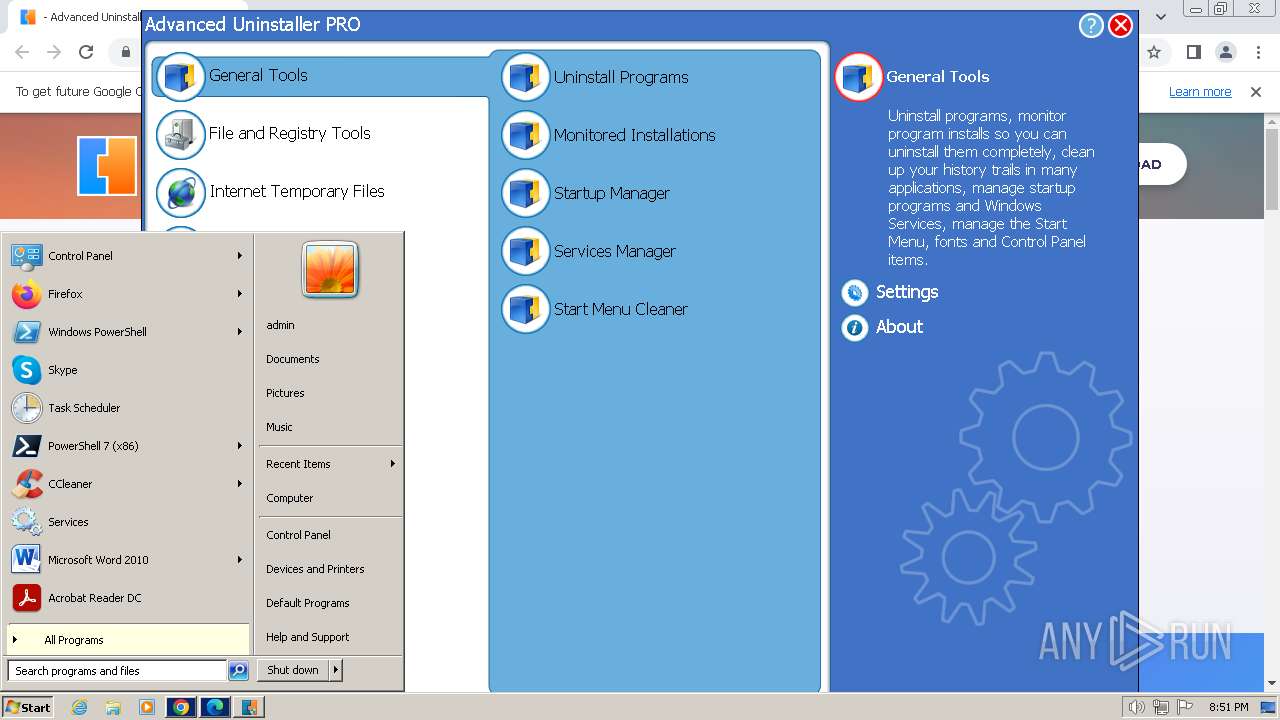The image size is (1280, 720).
Task: Select File and Registry Tools menu label
Action: (290, 133)
